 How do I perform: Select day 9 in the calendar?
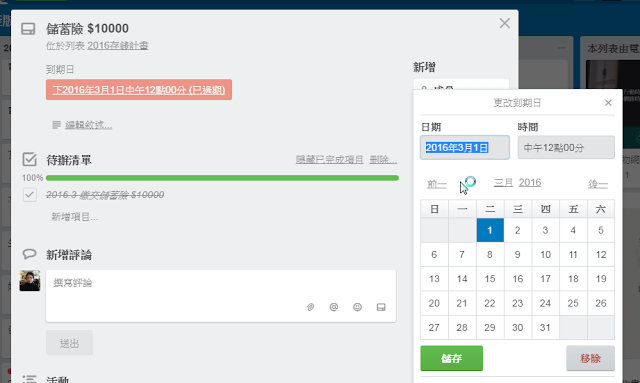tap(518, 254)
